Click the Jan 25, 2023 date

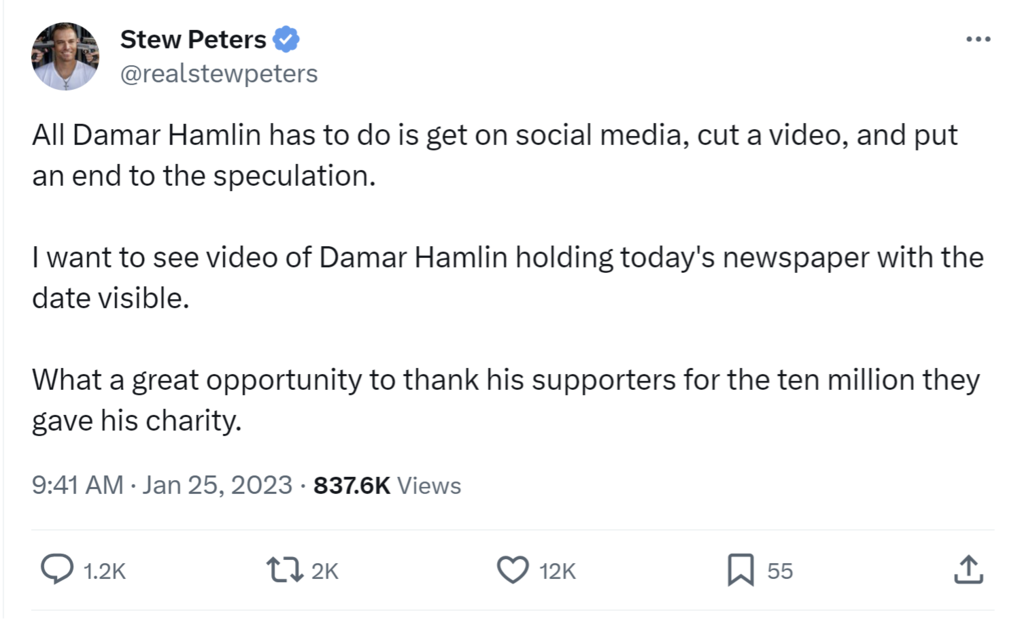[x=217, y=485]
